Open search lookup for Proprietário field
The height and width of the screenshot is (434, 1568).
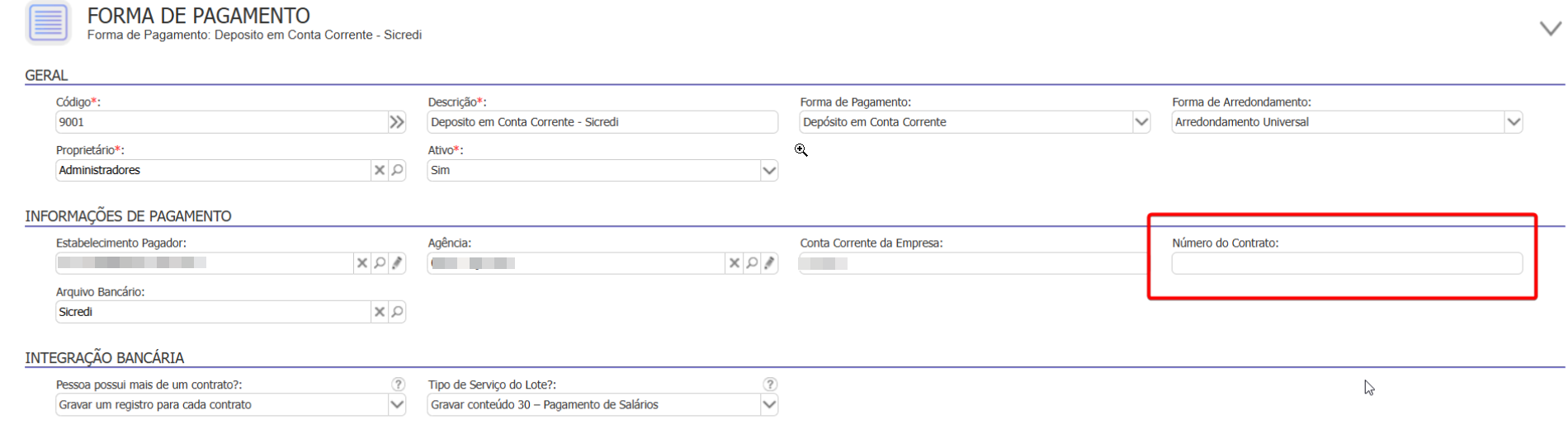pos(398,170)
